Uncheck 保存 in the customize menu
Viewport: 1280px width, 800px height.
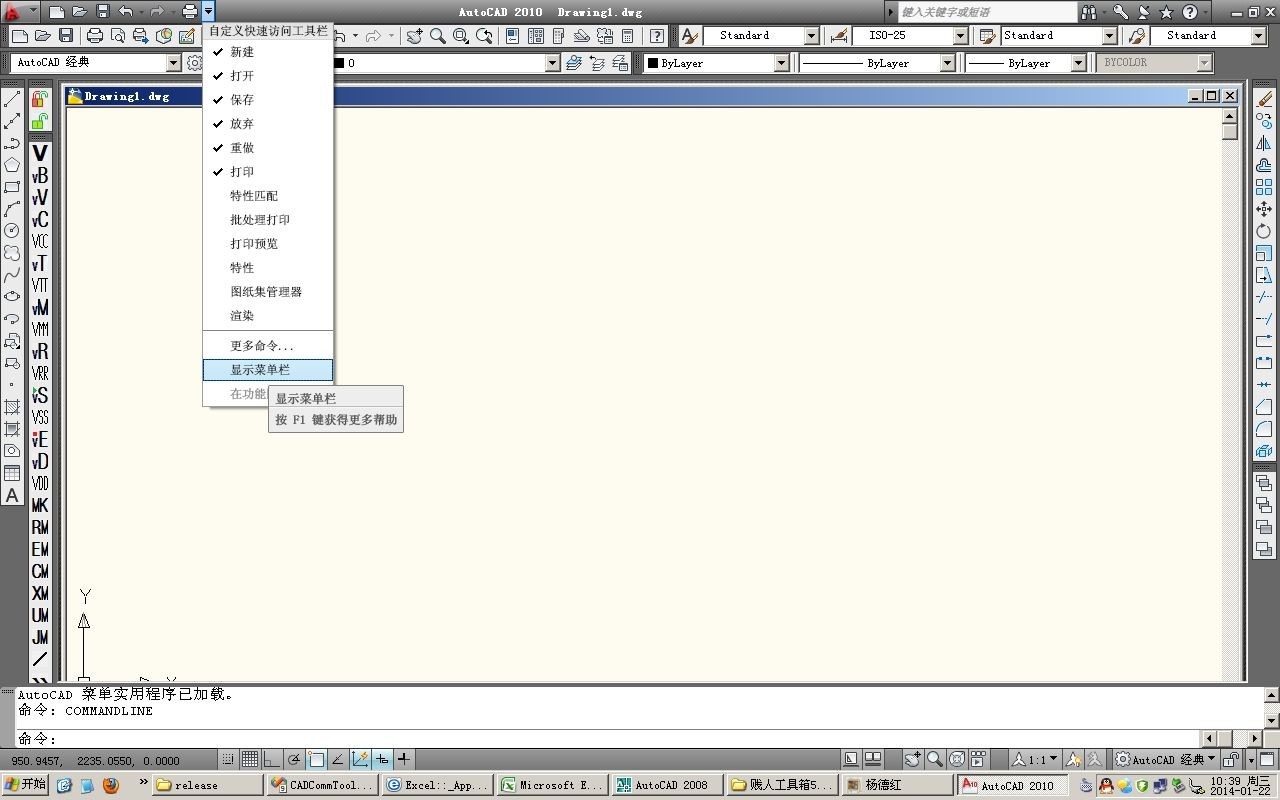[x=242, y=100]
